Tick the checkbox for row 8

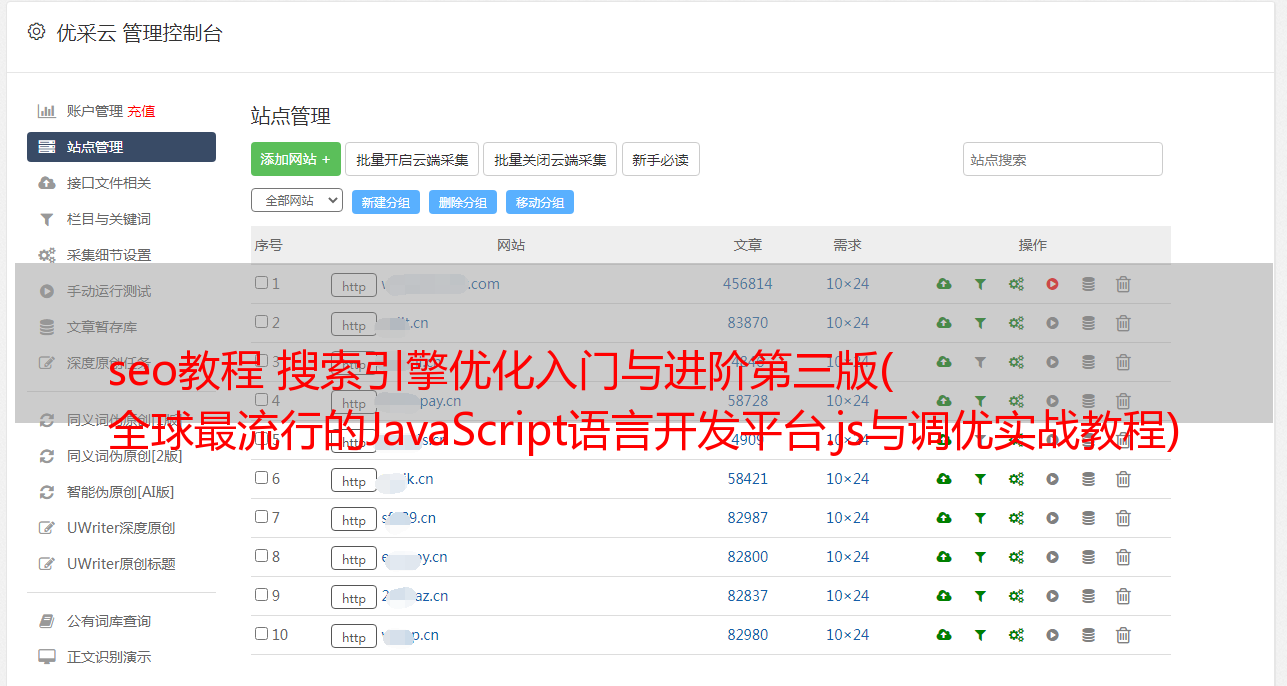click(261, 556)
